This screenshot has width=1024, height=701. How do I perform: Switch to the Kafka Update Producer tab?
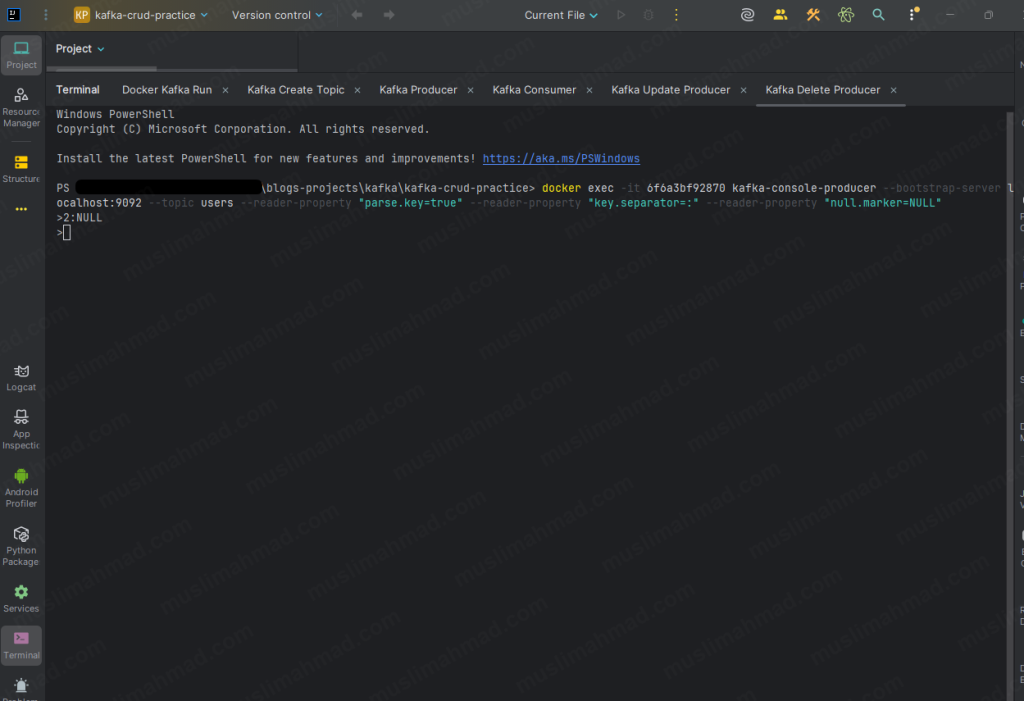pos(670,90)
